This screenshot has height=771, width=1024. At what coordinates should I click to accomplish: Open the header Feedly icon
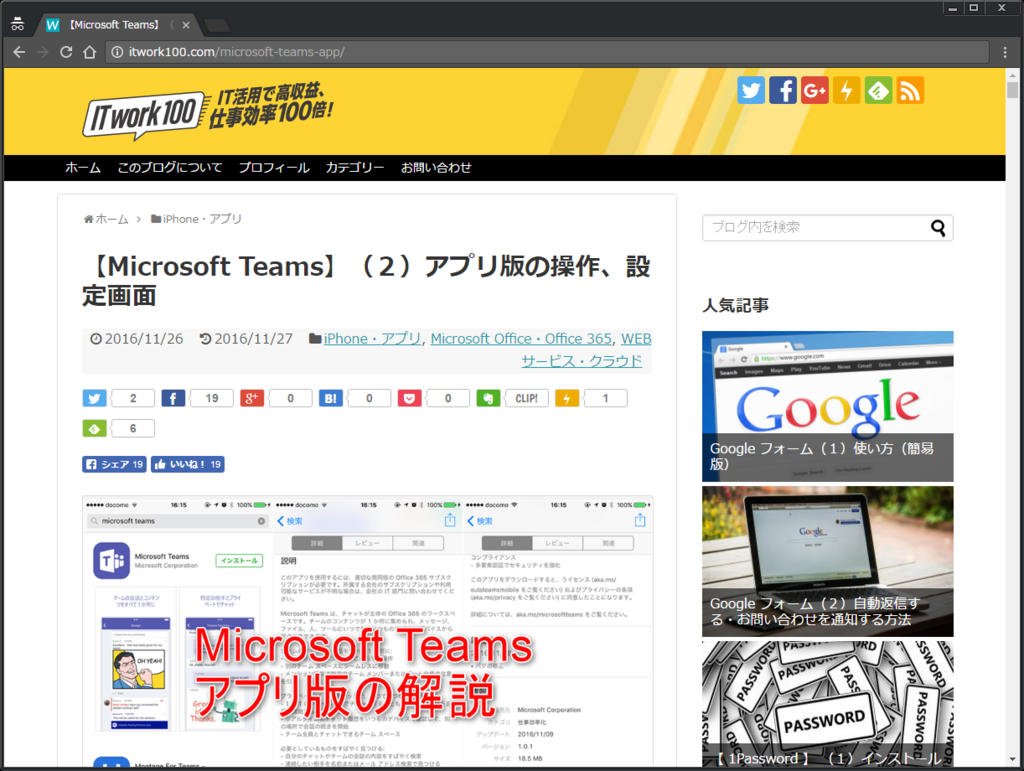[878, 90]
